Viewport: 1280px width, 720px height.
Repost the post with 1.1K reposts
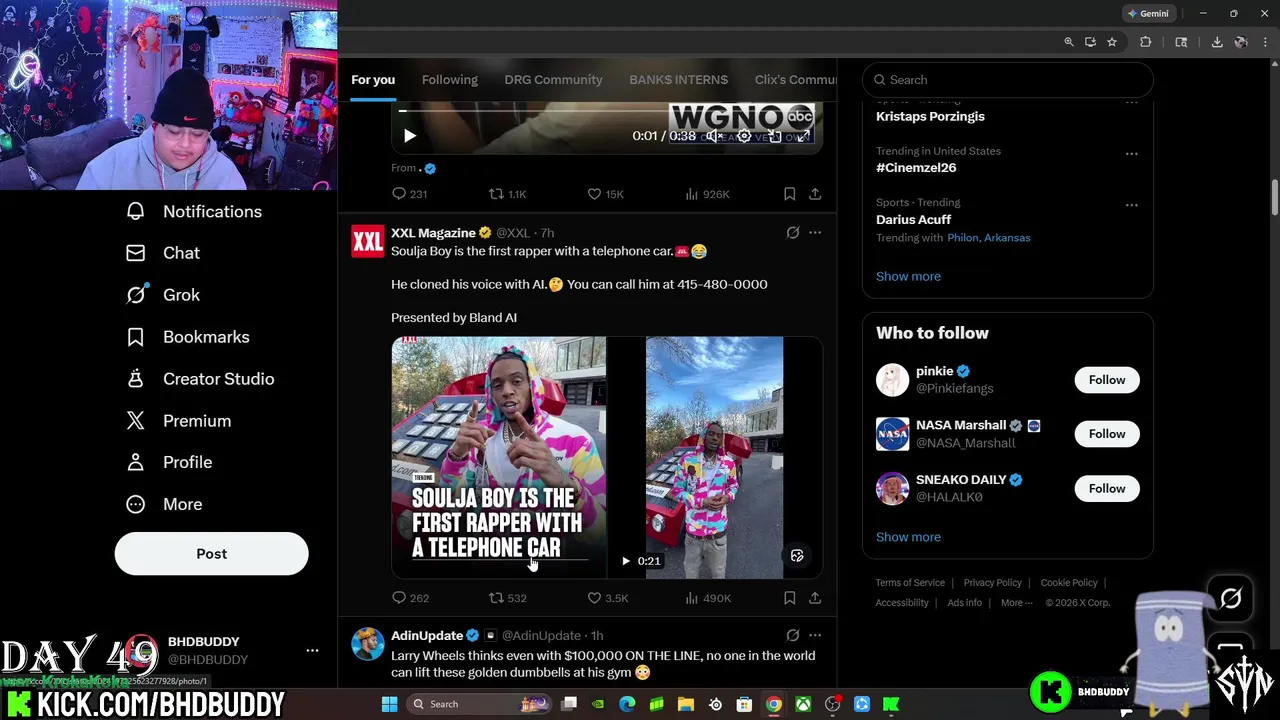coord(507,194)
